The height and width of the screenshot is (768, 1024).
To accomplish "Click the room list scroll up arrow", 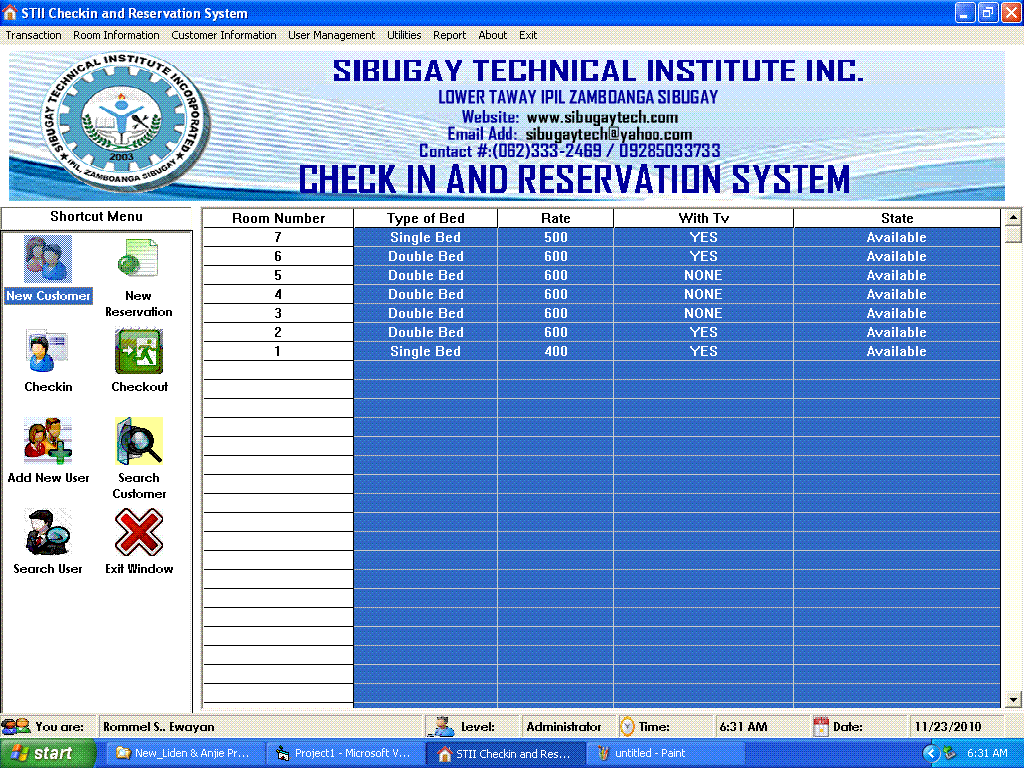I will 1012,217.
